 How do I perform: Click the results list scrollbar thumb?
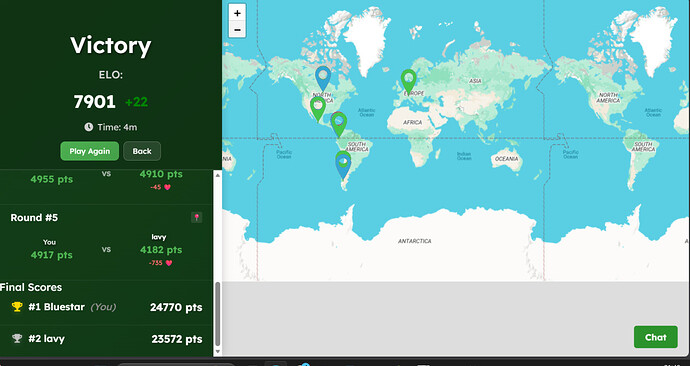point(217,314)
